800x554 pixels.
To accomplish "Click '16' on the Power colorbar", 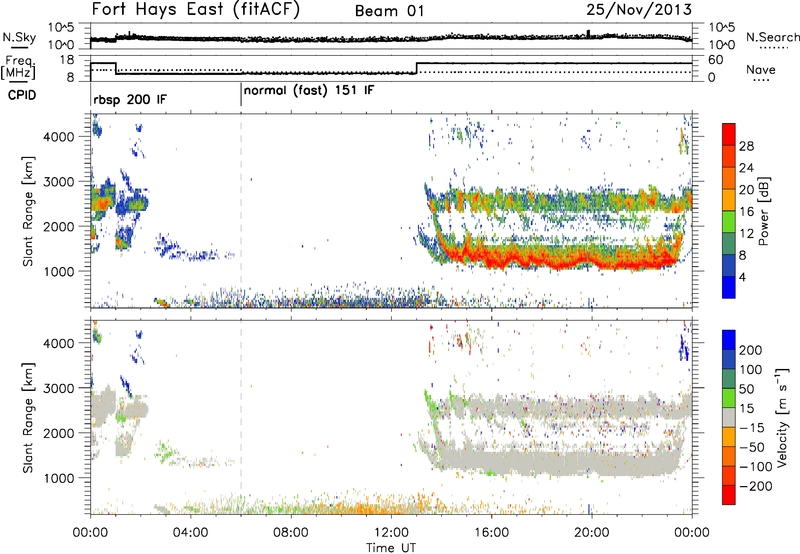I will pos(746,211).
